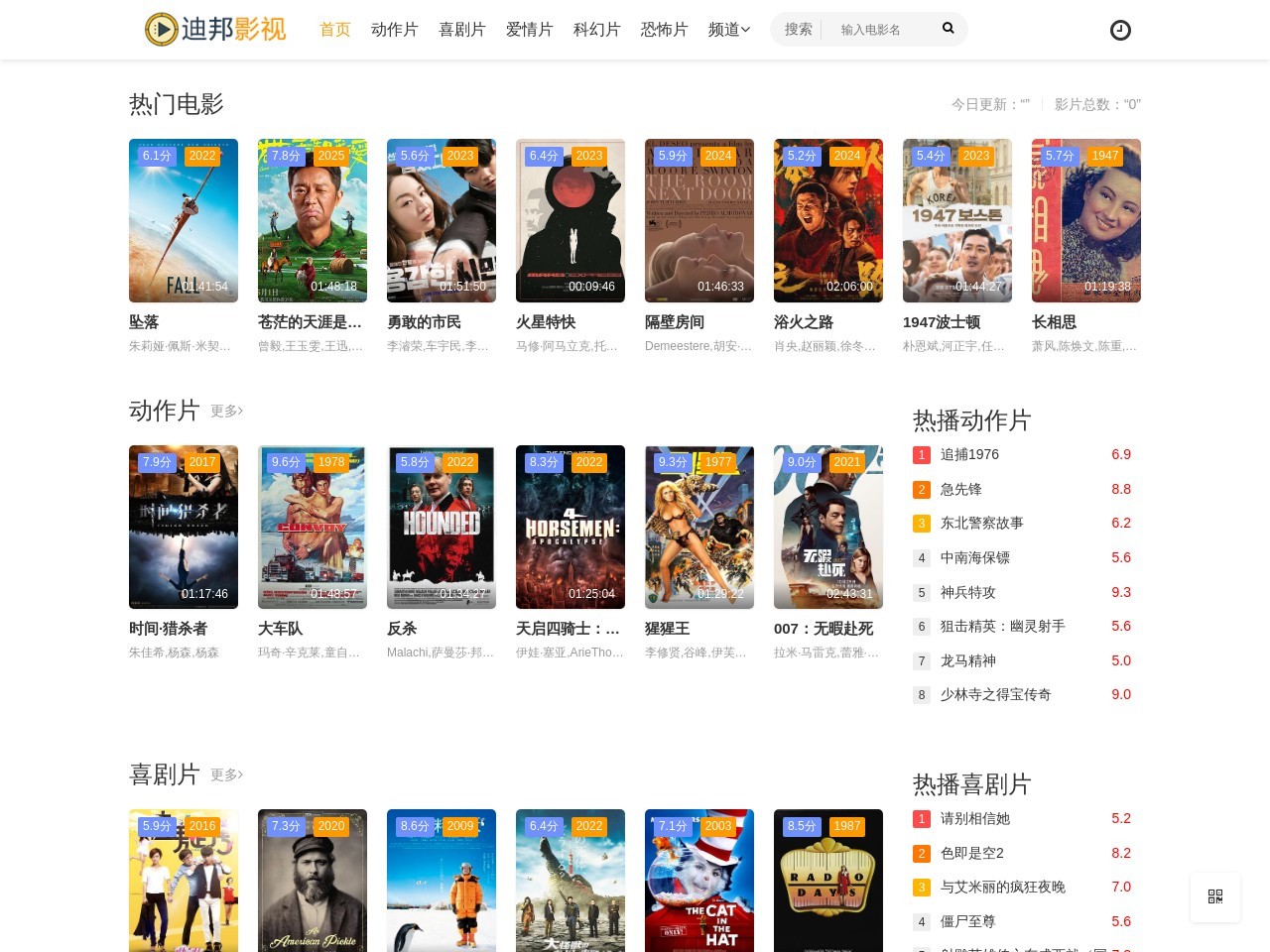Switch to the 动作片 nav section
This screenshot has height=952, width=1270.
395,30
